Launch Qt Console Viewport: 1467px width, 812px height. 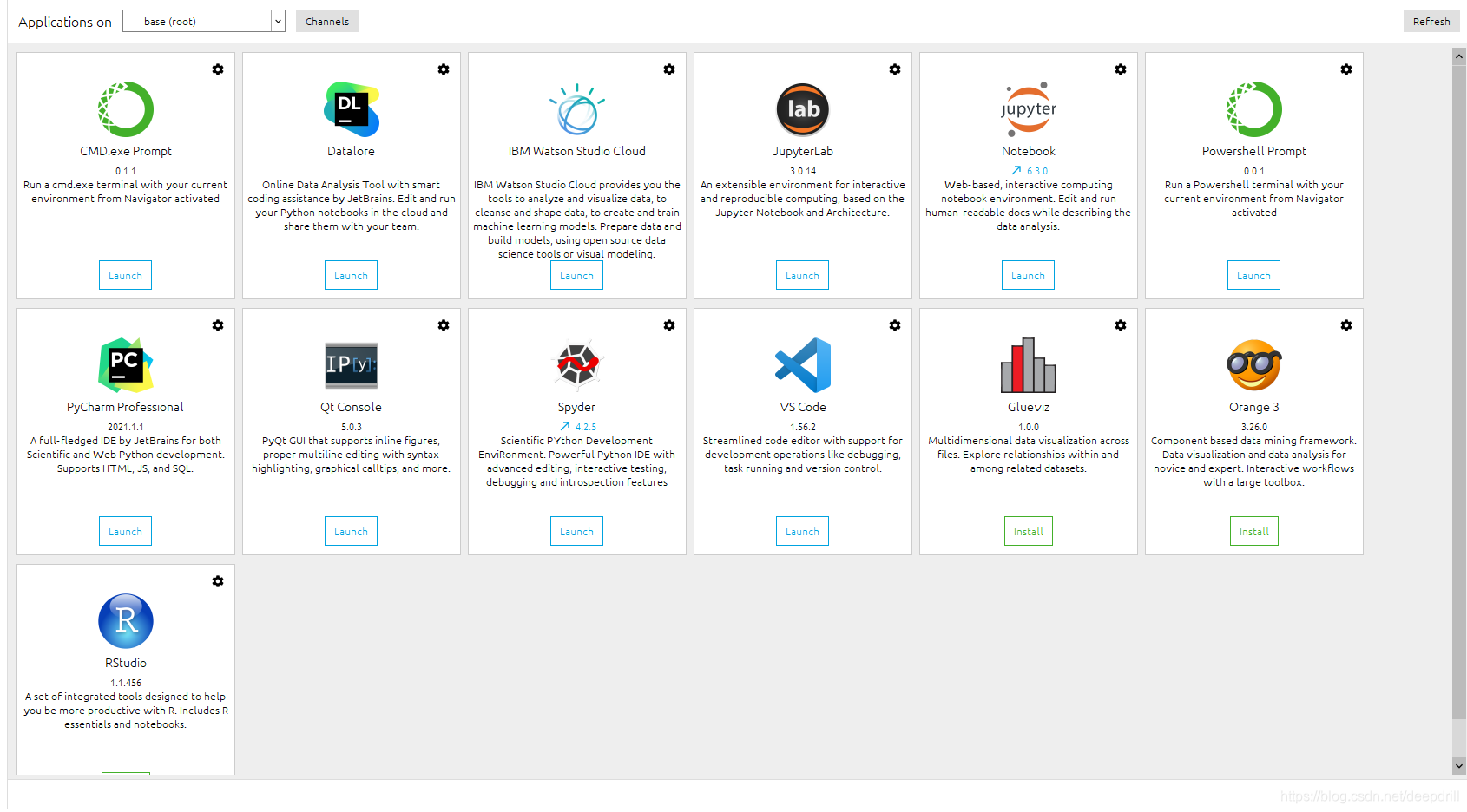tap(351, 531)
